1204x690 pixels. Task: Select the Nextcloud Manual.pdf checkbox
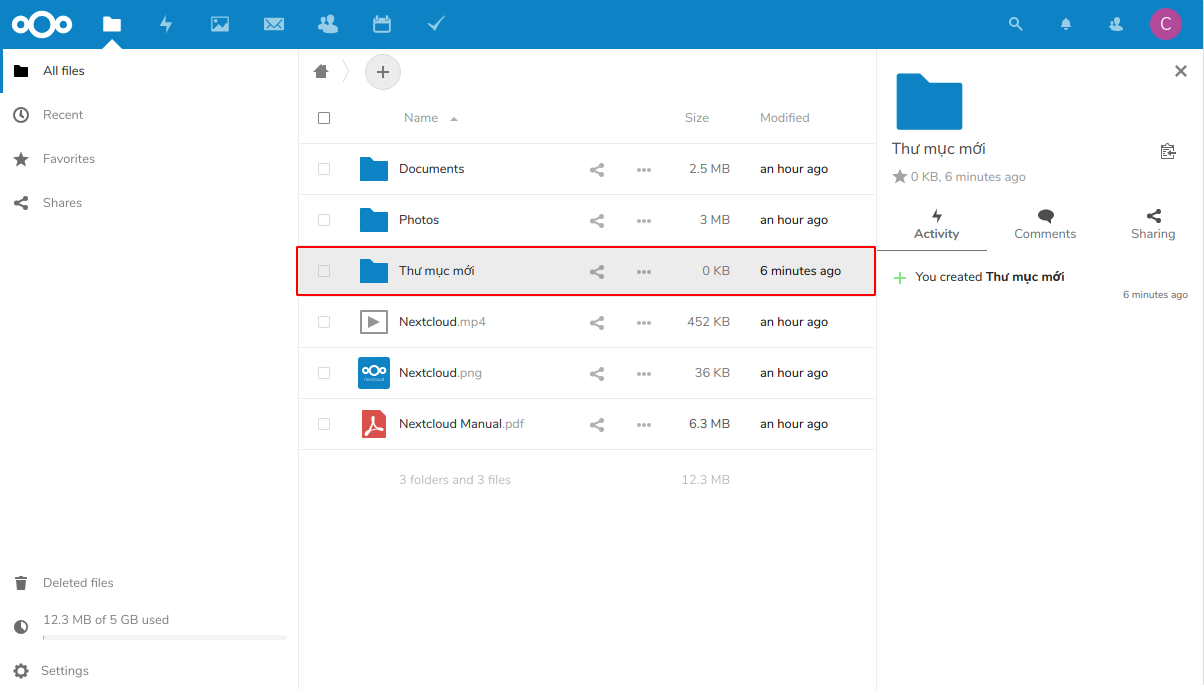324,424
